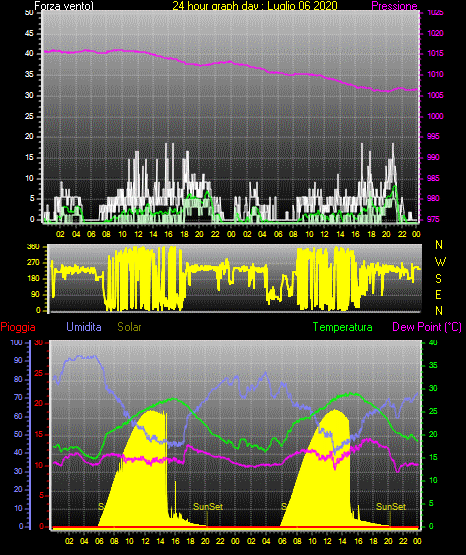Click '1010' on the pressure axis
The image size is (466, 555).
point(435,74)
